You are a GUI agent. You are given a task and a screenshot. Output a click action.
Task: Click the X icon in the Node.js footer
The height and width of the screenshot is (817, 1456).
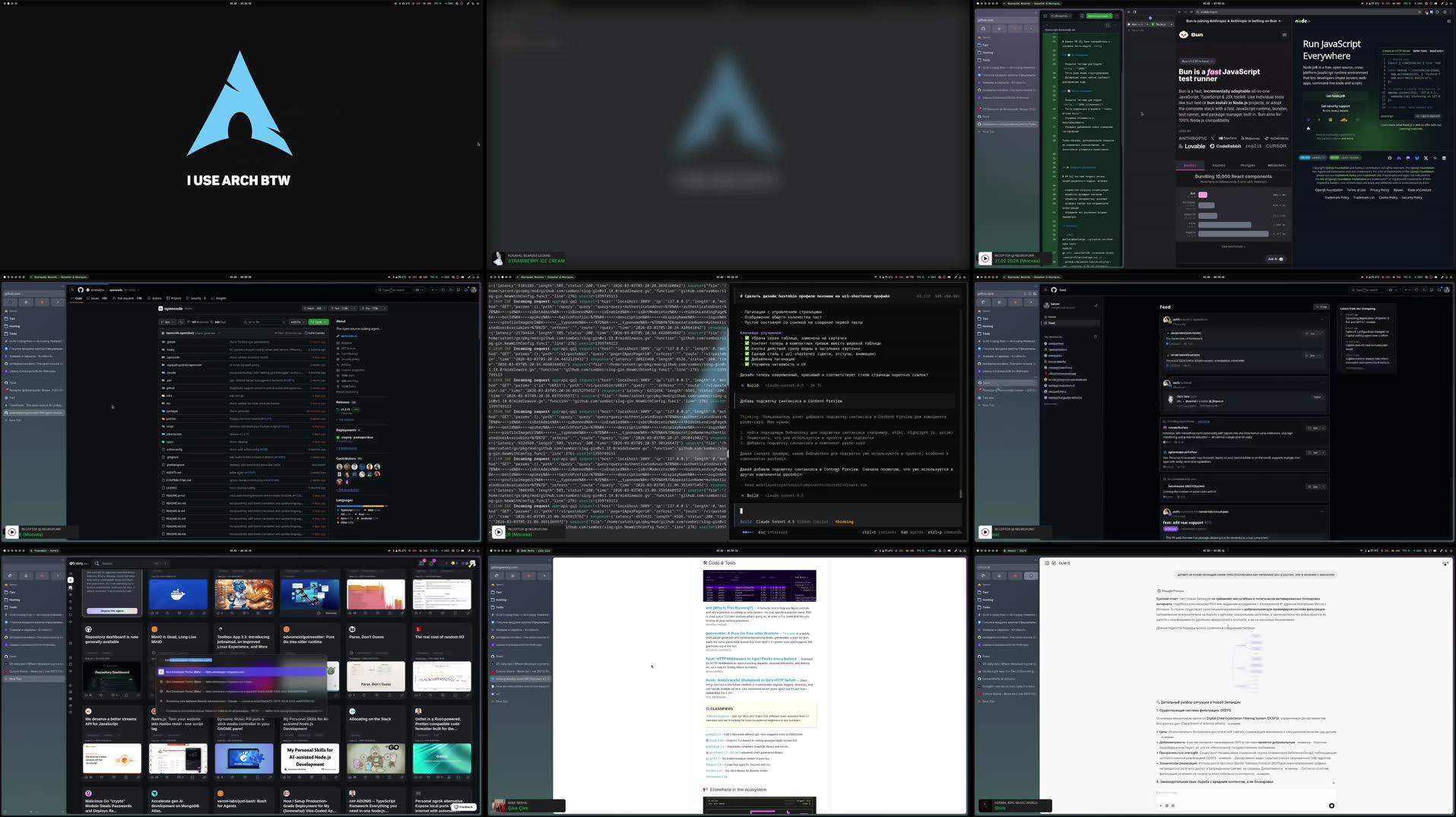tap(1426, 158)
